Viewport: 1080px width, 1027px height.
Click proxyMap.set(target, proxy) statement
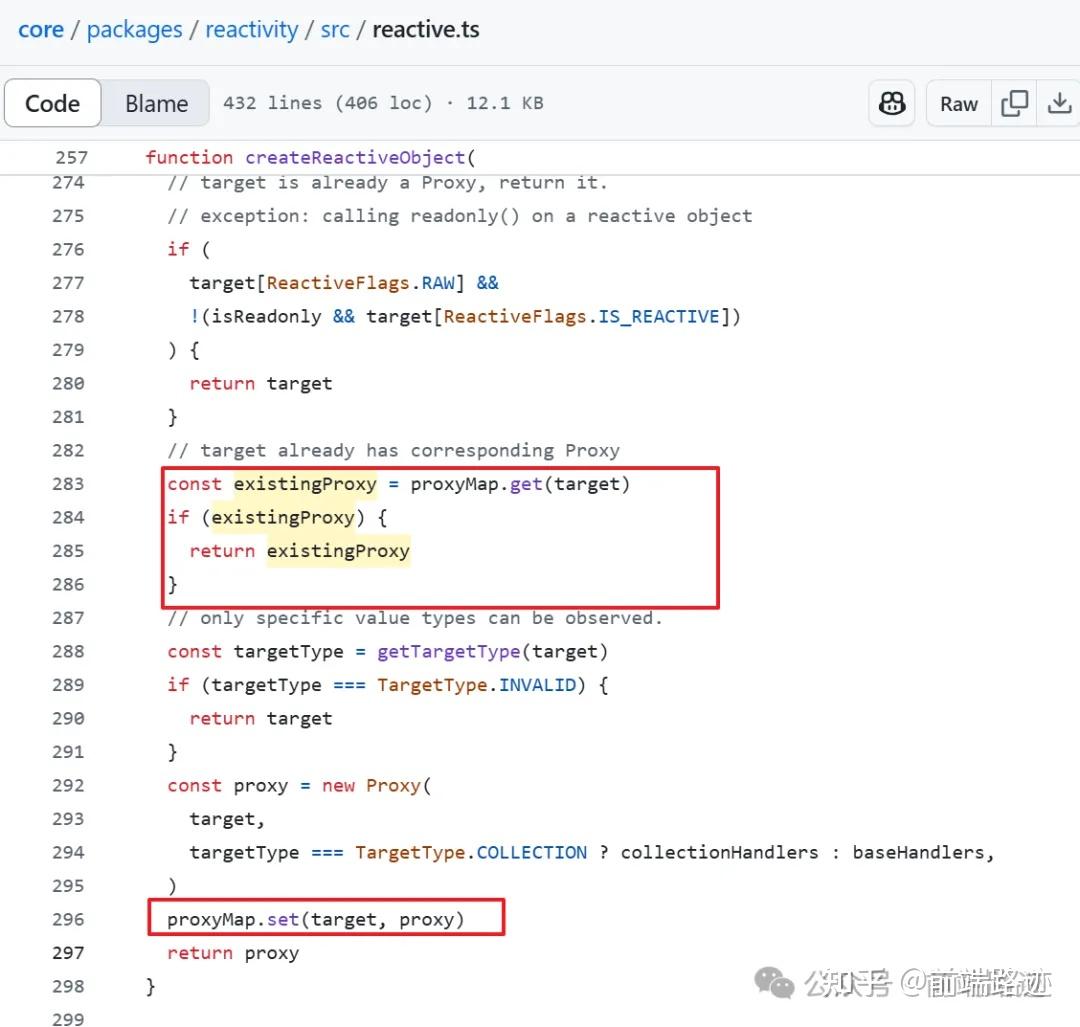pos(315,920)
